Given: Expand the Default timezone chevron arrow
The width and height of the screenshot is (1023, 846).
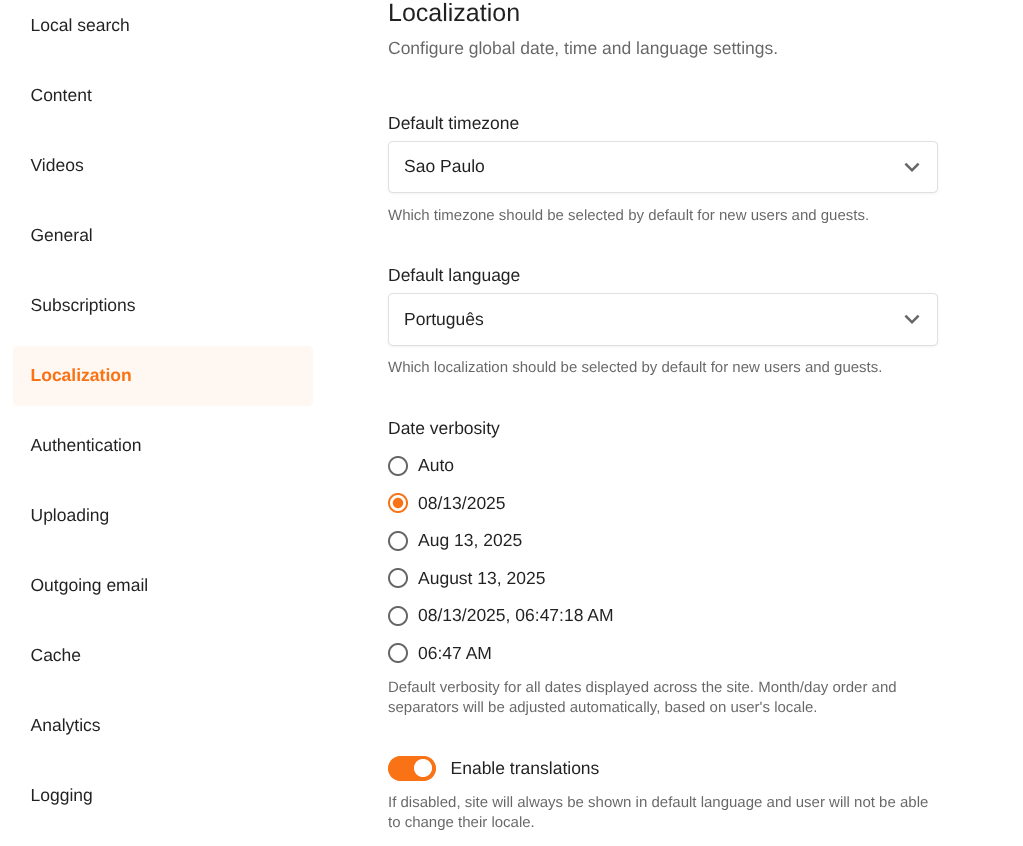Looking at the screenshot, I should [911, 167].
